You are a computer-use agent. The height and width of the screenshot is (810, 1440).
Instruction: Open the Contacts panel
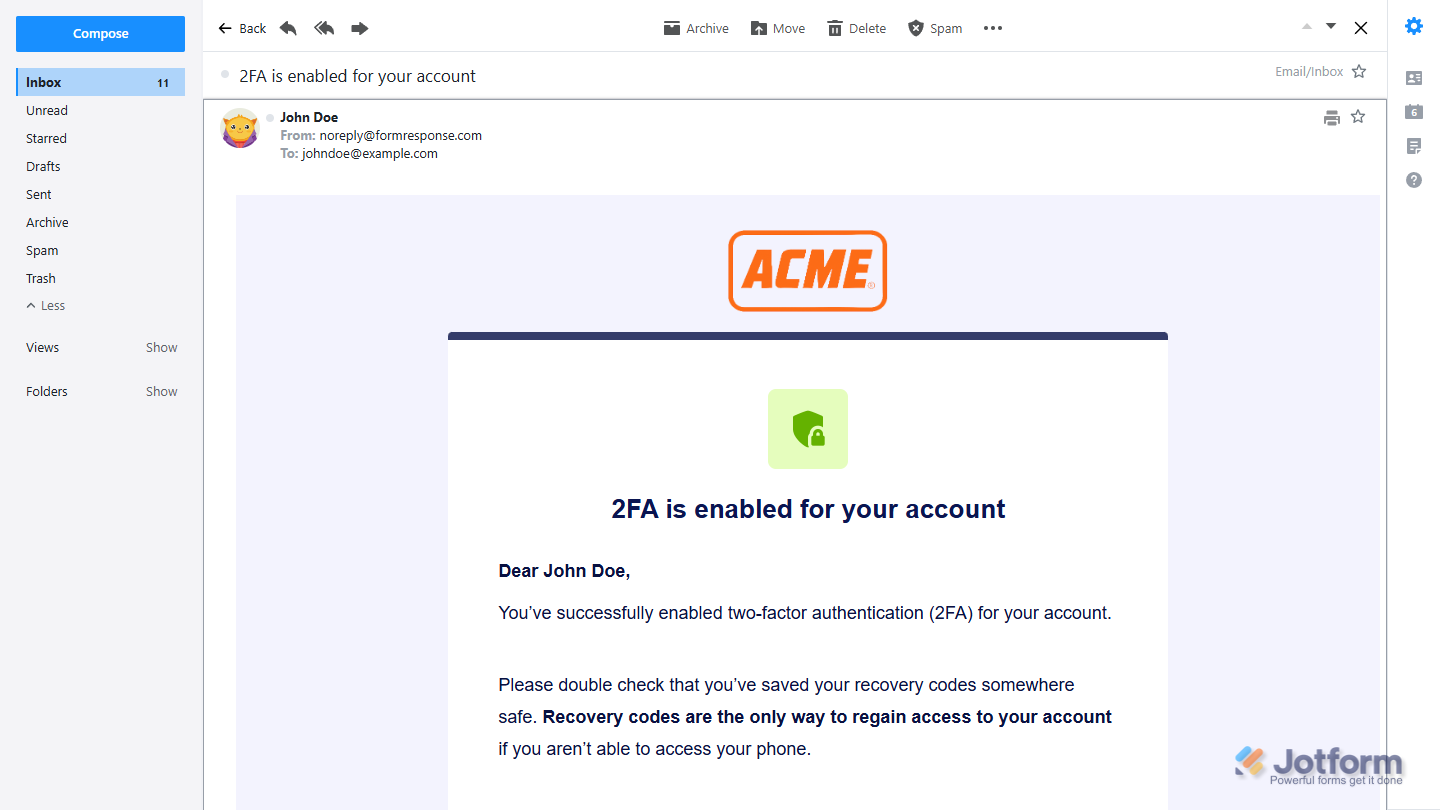pos(1413,78)
